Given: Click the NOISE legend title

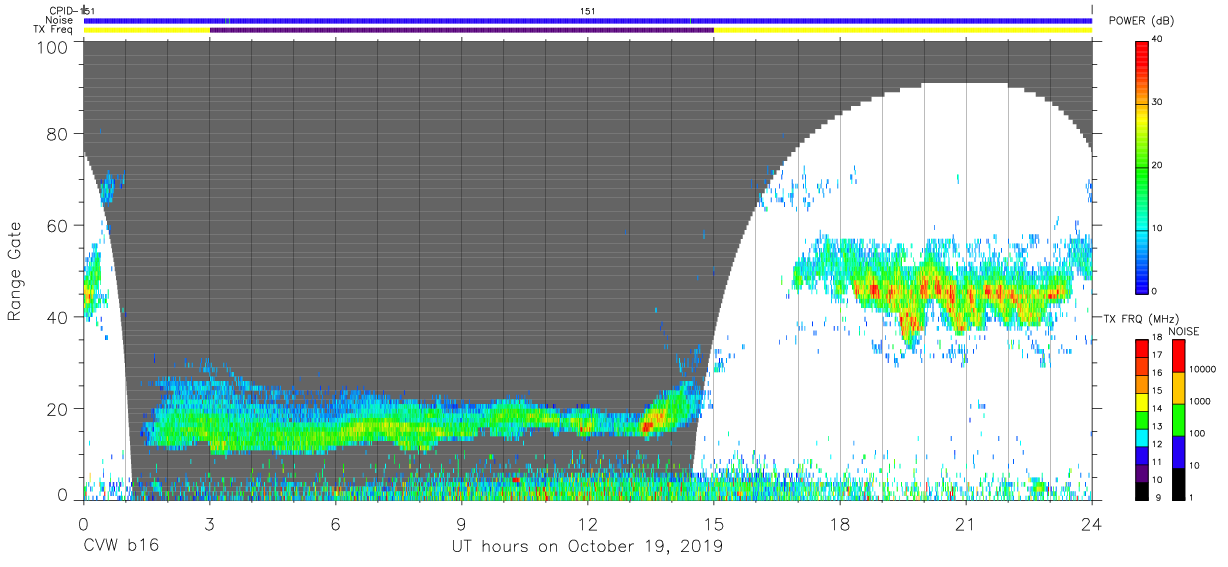Looking at the screenshot, I should (x=1183, y=331).
